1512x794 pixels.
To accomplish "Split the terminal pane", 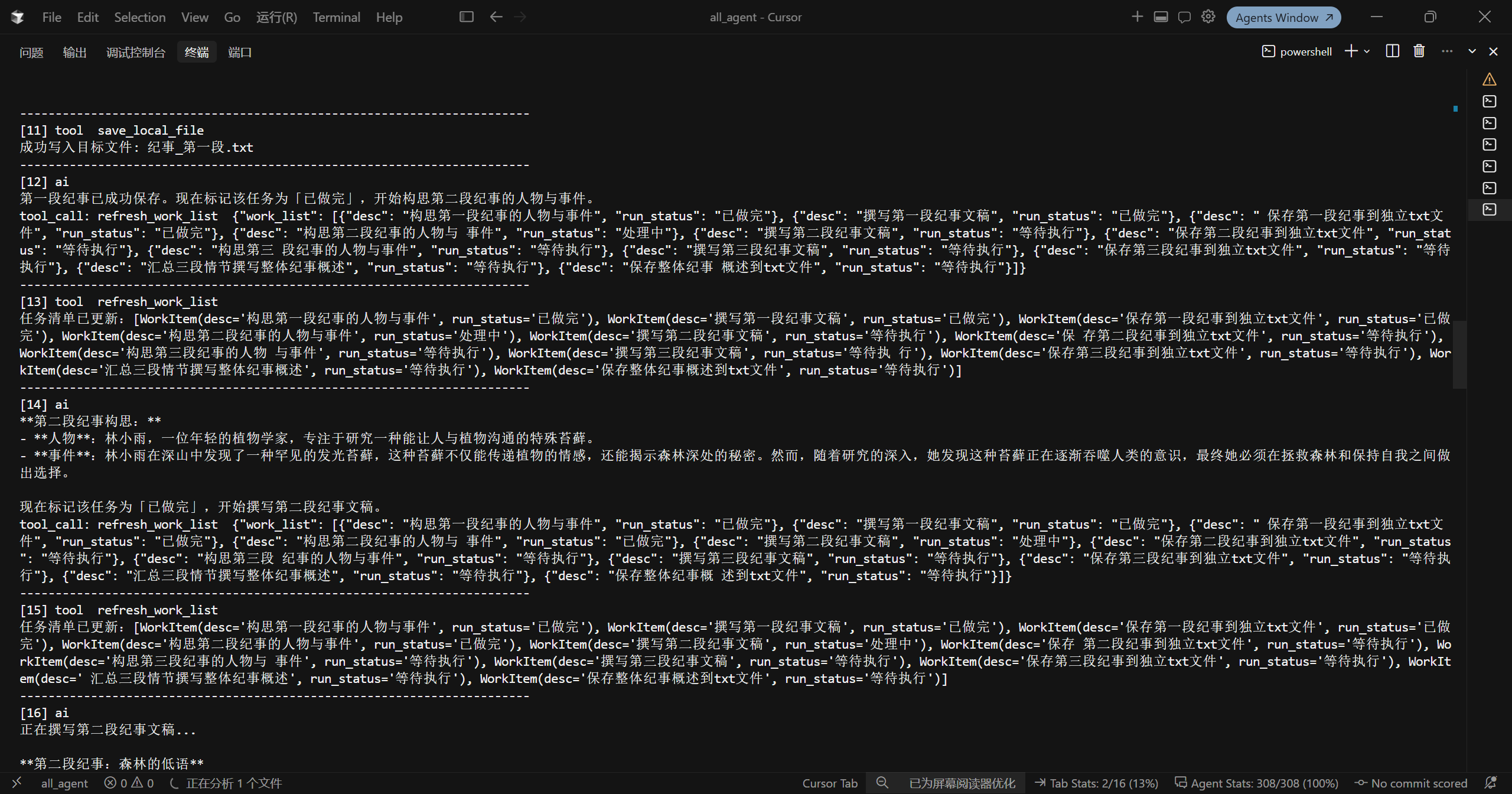I will coord(1392,51).
